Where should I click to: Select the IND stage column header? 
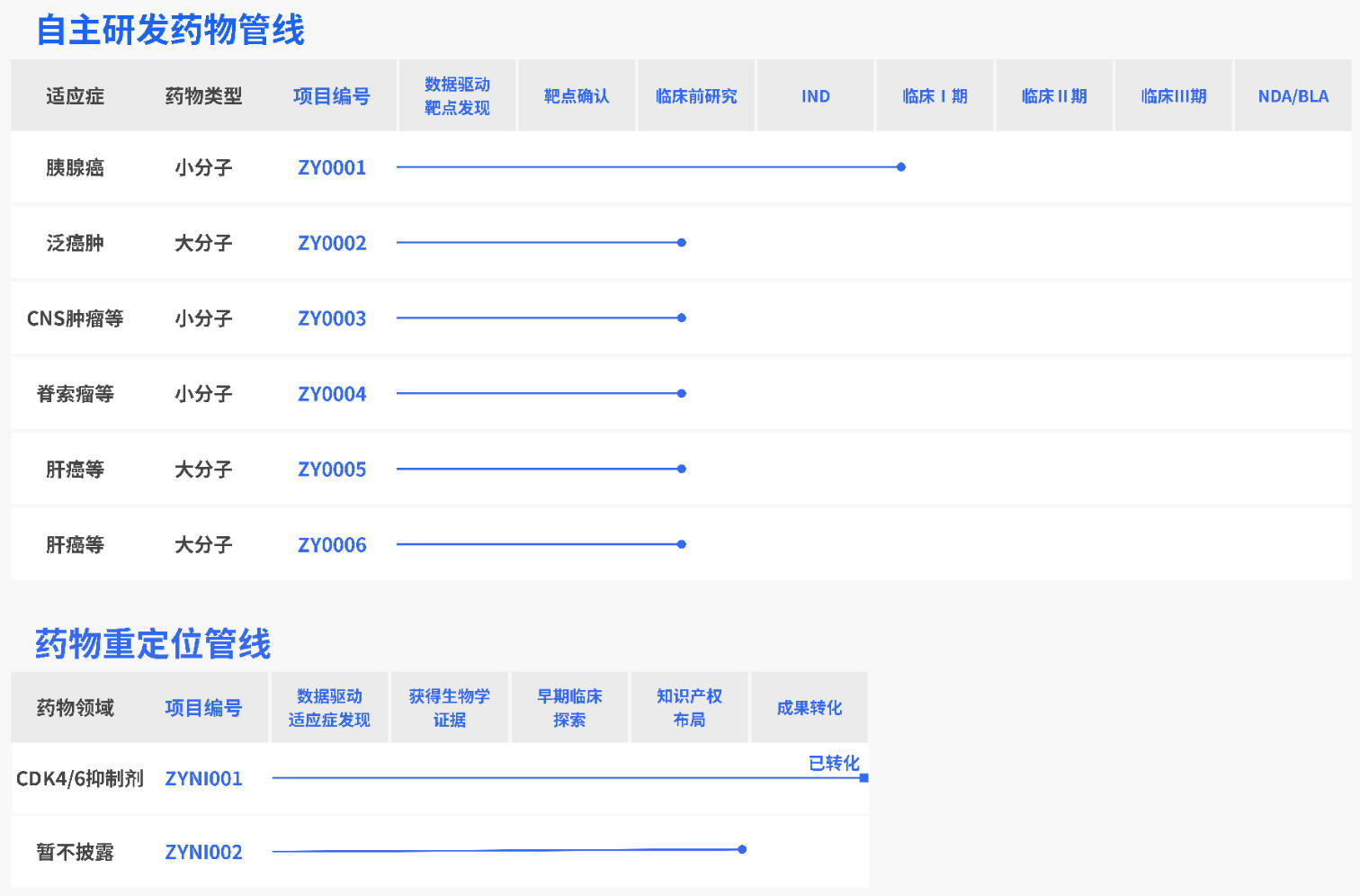(x=815, y=96)
